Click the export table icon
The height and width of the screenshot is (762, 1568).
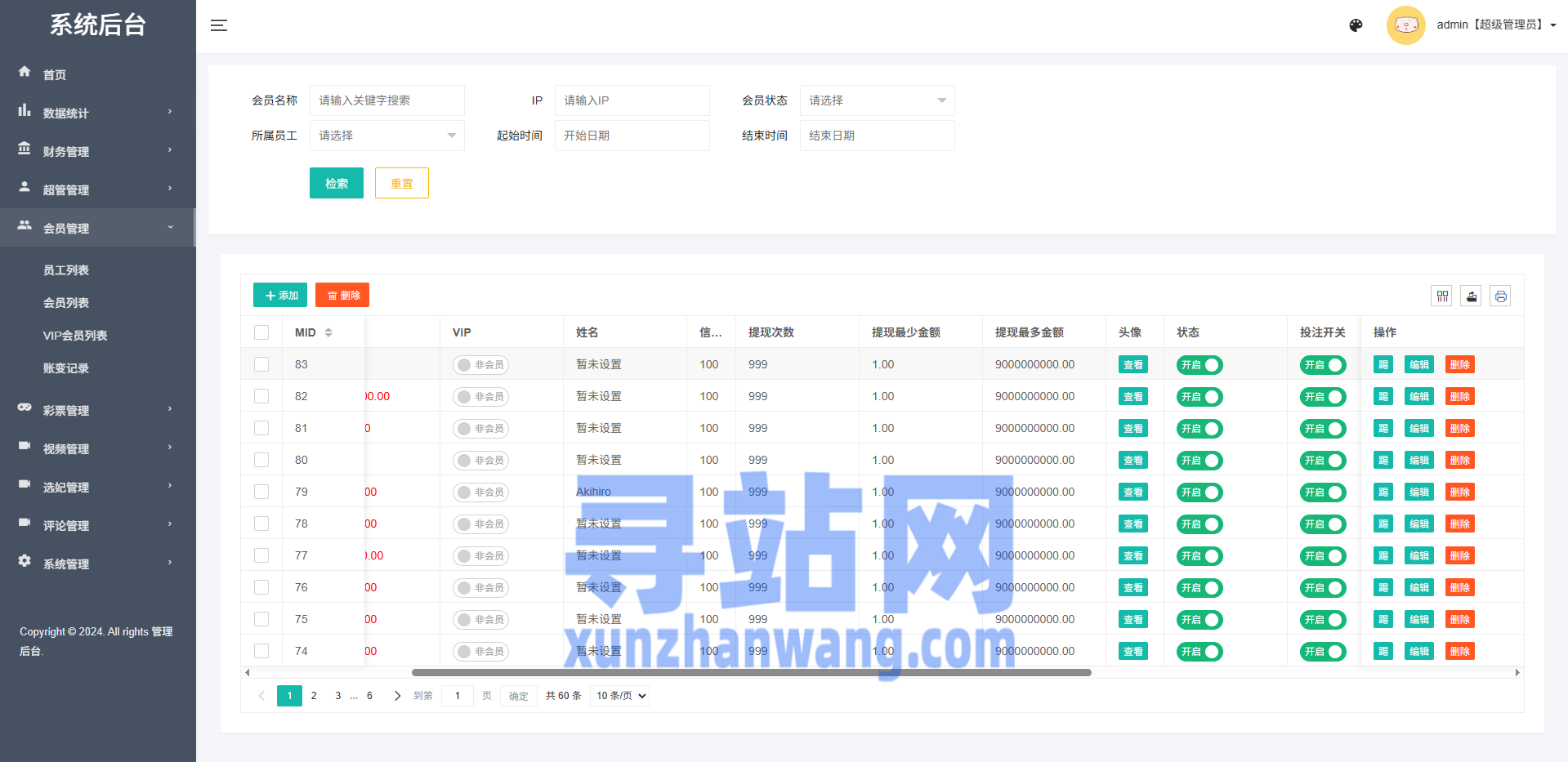click(x=1472, y=296)
